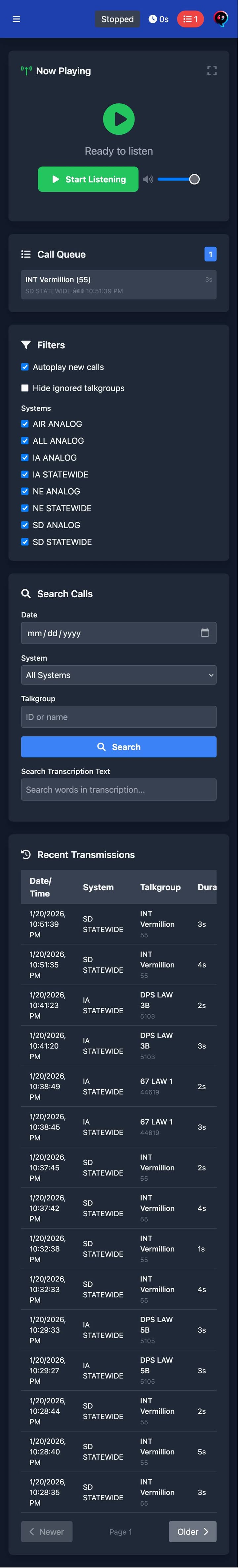
Task: Open the date picker calendar icon
Action: pyautogui.click(x=205, y=632)
